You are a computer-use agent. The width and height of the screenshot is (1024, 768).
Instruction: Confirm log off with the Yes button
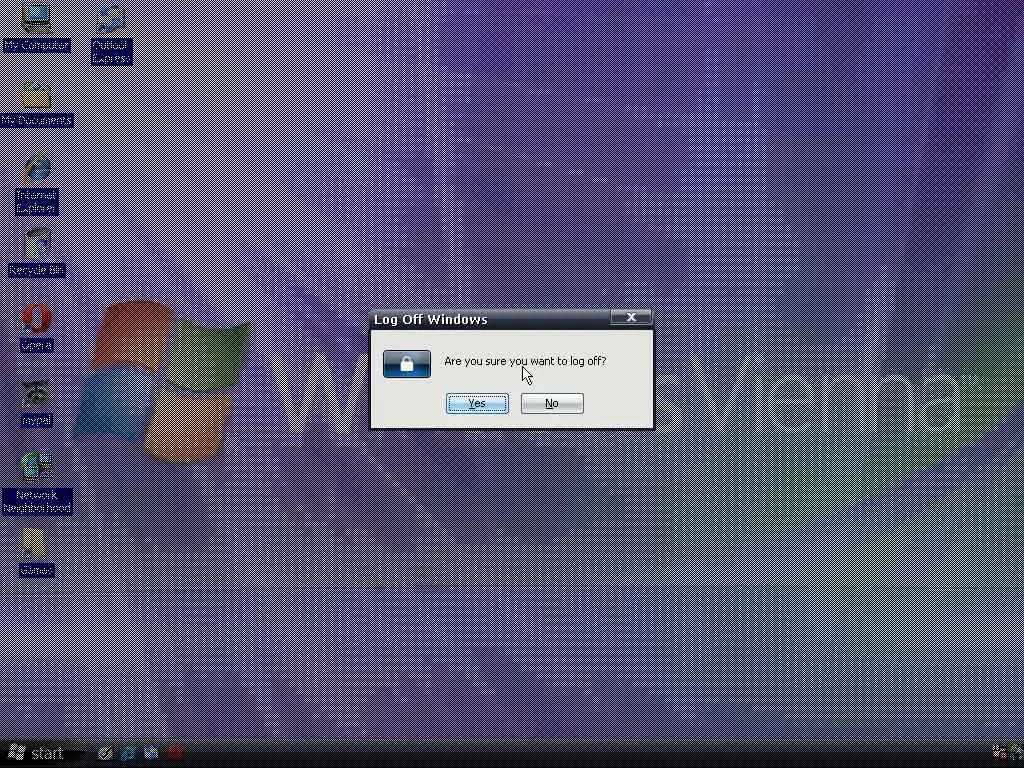(477, 404)
